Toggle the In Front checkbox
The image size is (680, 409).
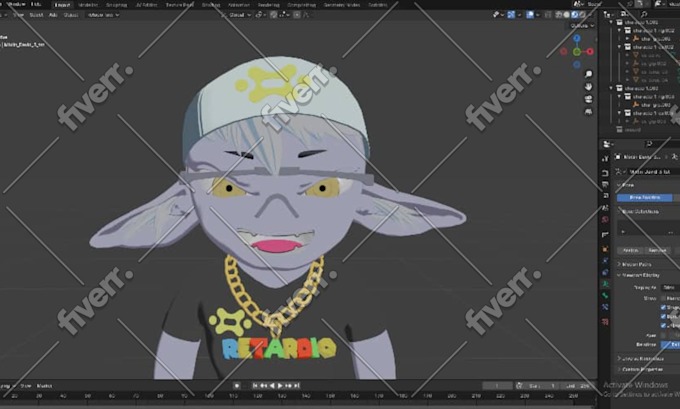663,326
